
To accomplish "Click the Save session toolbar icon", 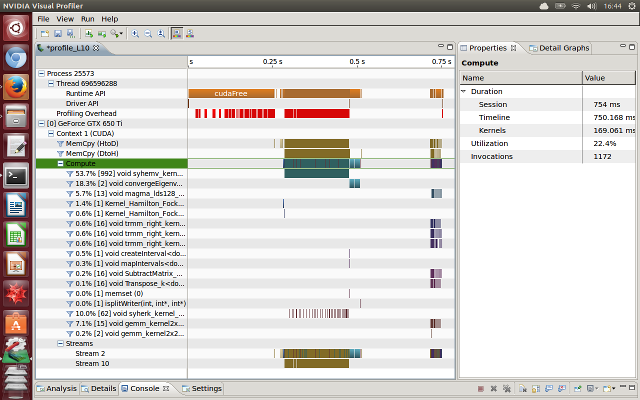I will coord(58,34).
